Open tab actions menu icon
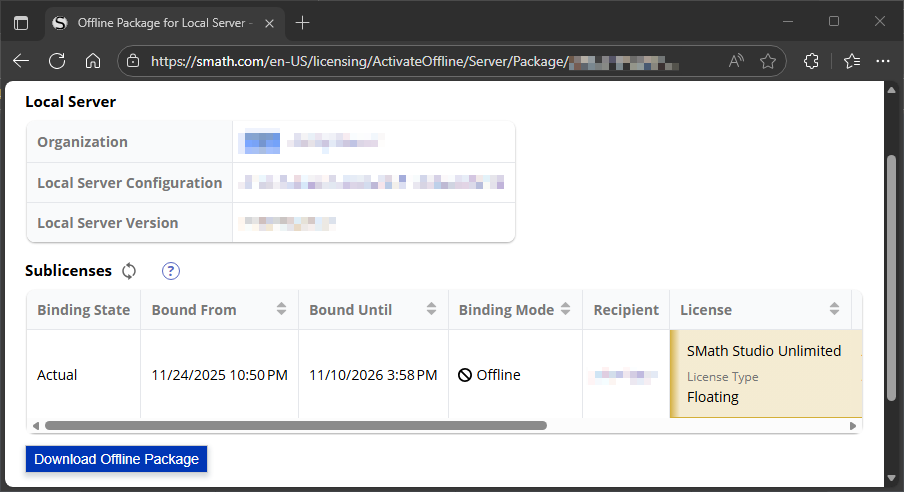Image resolution: width=904 pixels, height=492 pixels. point(21,23)
